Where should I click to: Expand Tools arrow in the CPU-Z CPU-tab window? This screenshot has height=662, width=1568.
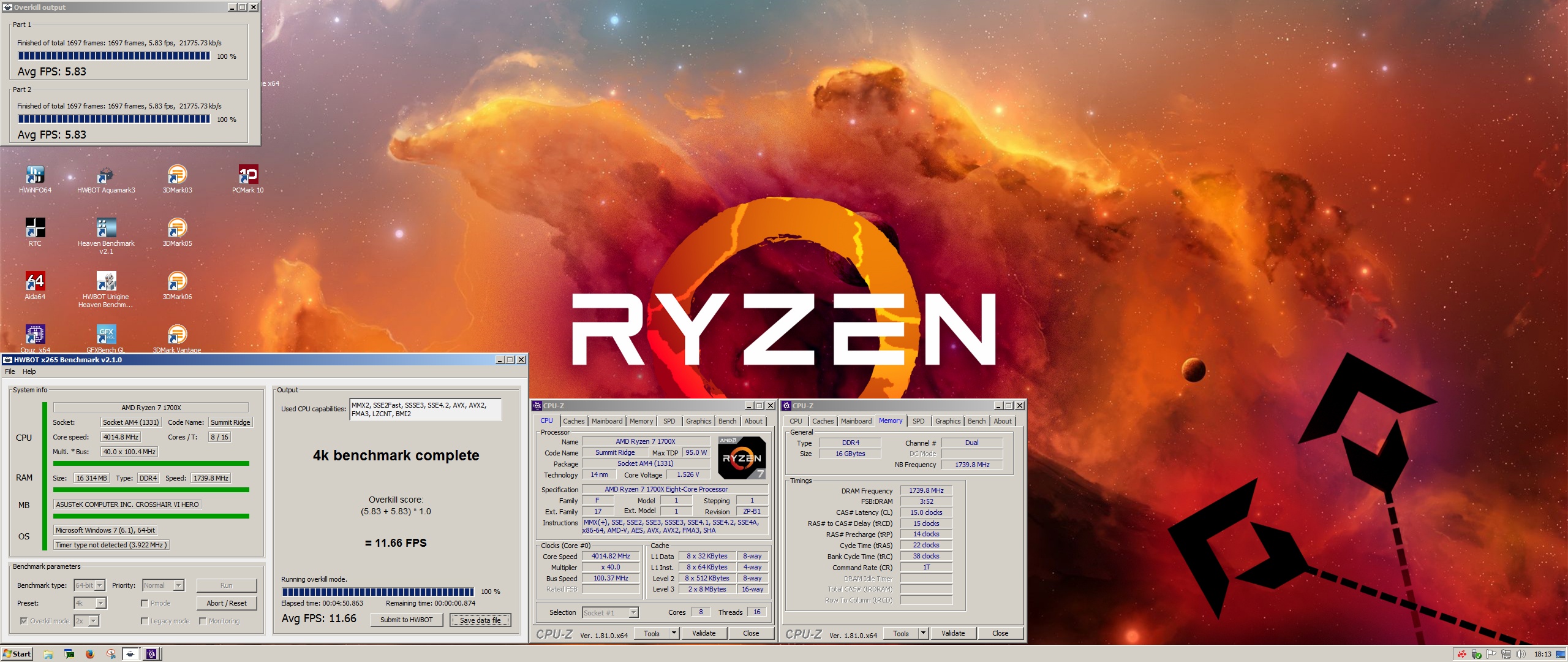tap(674, 633)
